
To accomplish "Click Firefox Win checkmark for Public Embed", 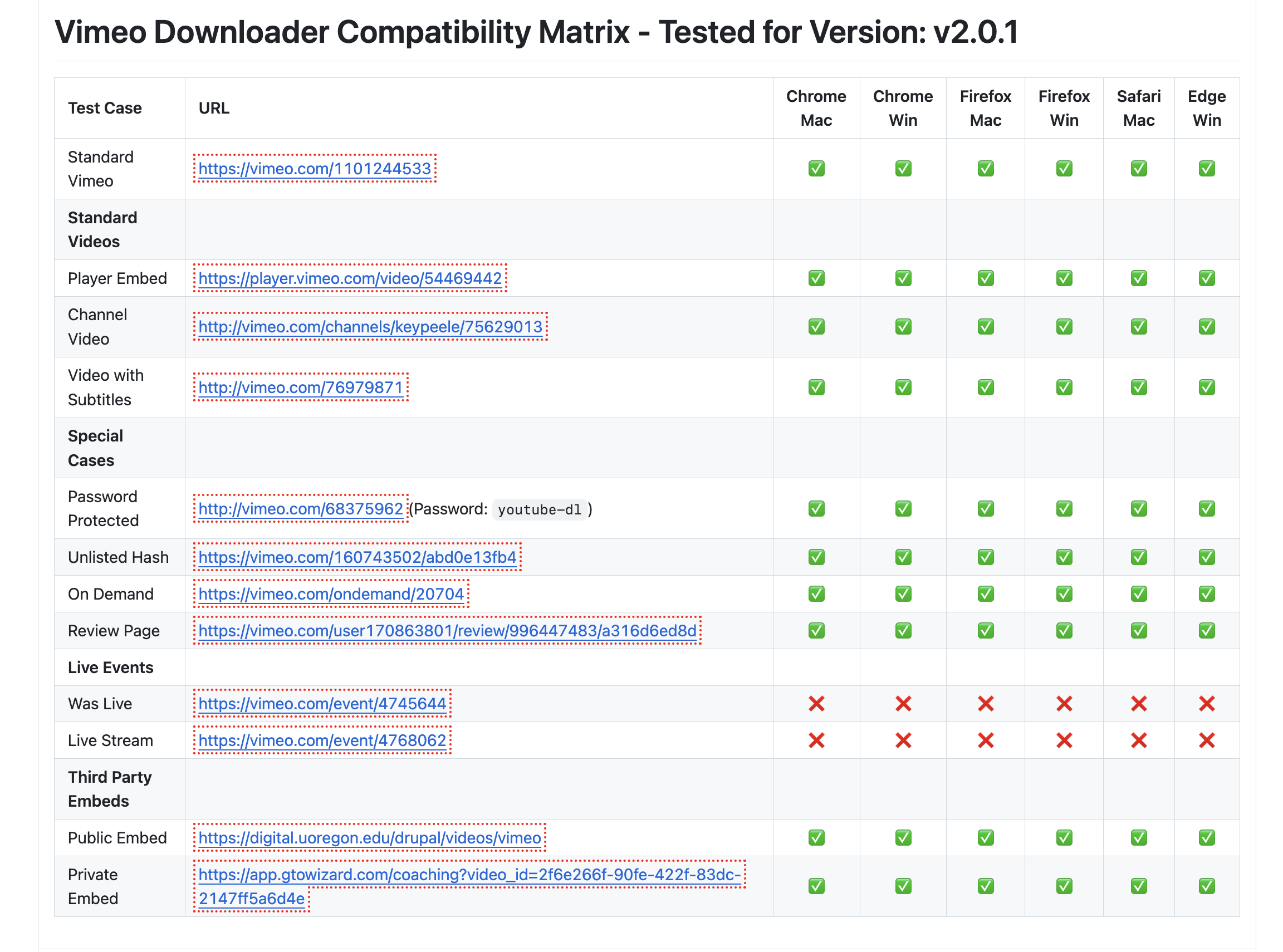I will tap(1064, 838).
